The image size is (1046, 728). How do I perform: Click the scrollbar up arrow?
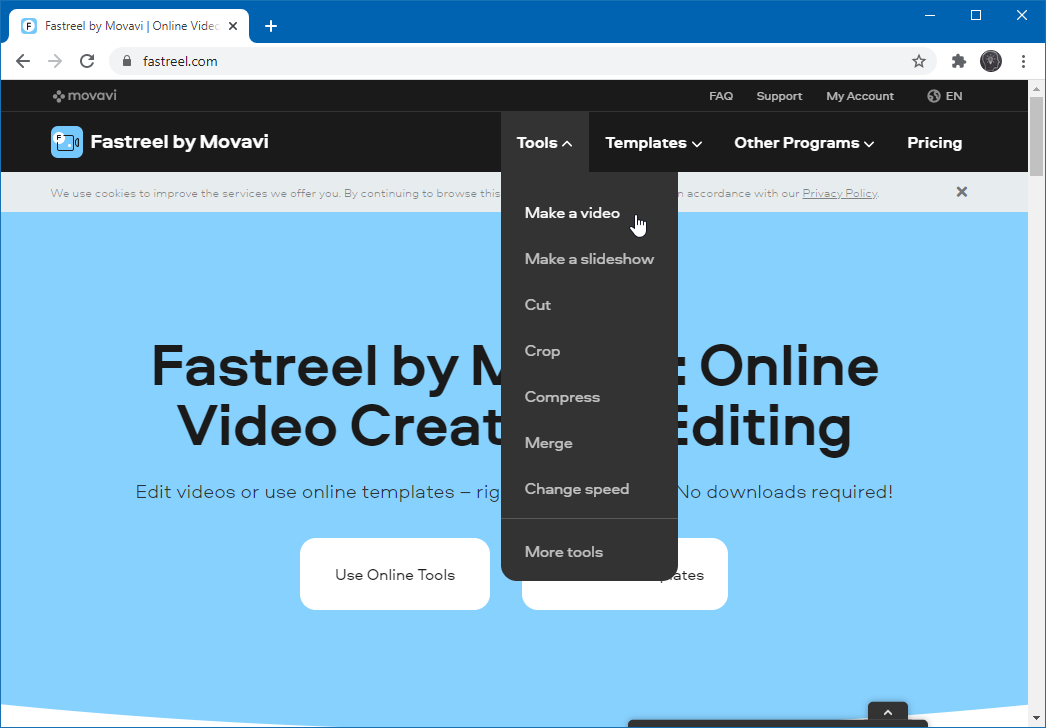pyautogui.click(x=1036, y=88)
